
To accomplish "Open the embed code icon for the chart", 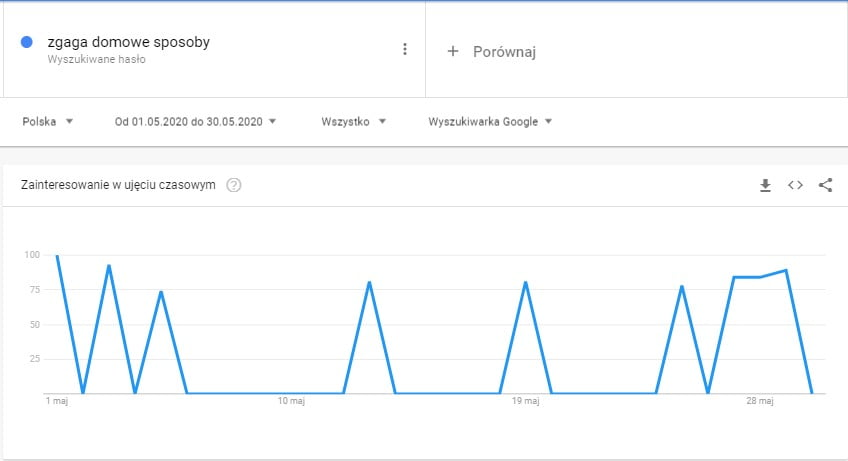I will tap(795, 185).
